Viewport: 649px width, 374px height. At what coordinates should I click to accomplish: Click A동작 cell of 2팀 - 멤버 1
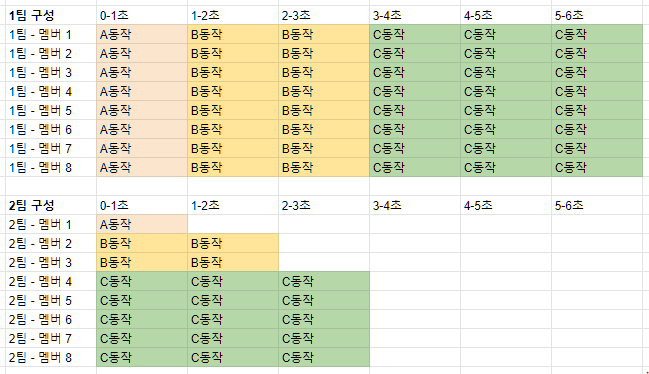click(142, 224)
